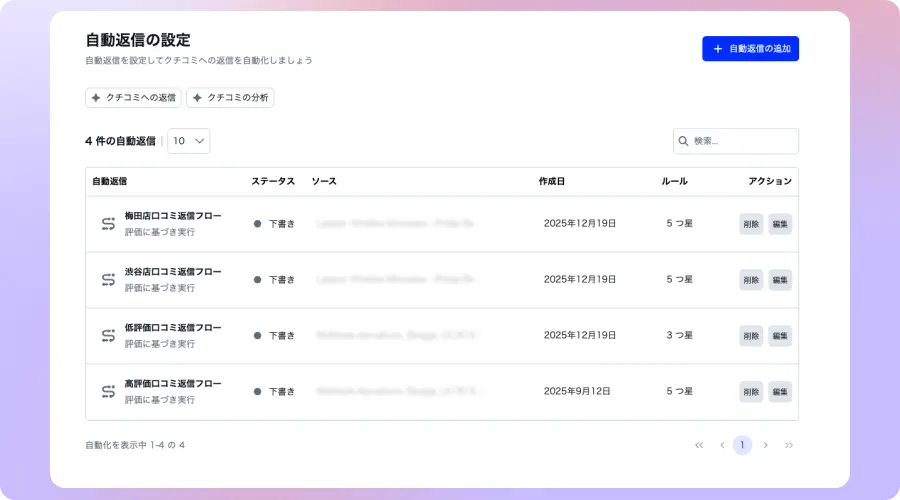Delete the 低評価口コミ返信フロー row via 削除
This screenshot has height=500, width=900.
click(751, 335)
